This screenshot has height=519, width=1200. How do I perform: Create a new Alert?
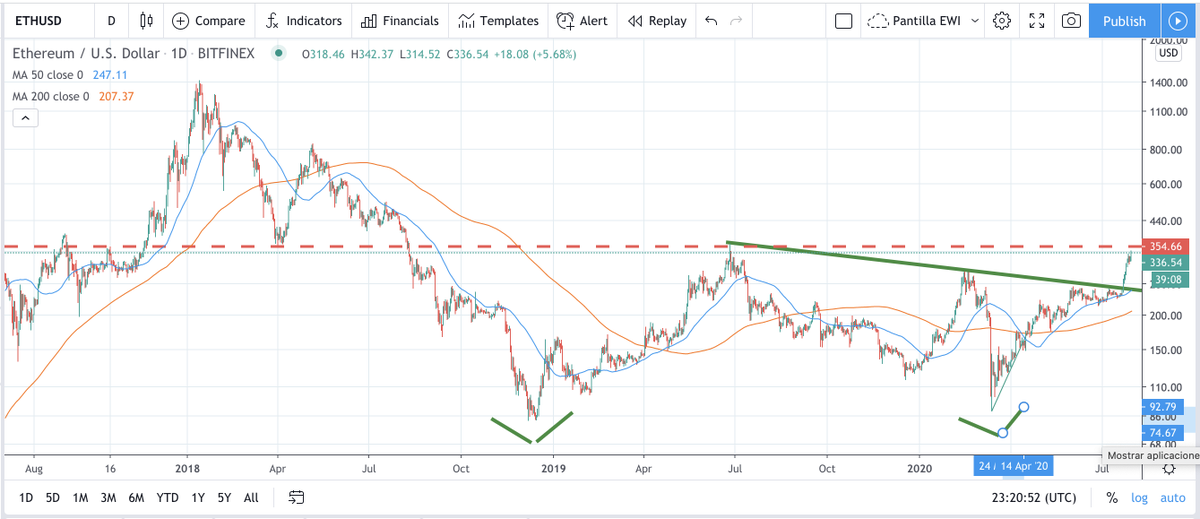tap(582, 20)
